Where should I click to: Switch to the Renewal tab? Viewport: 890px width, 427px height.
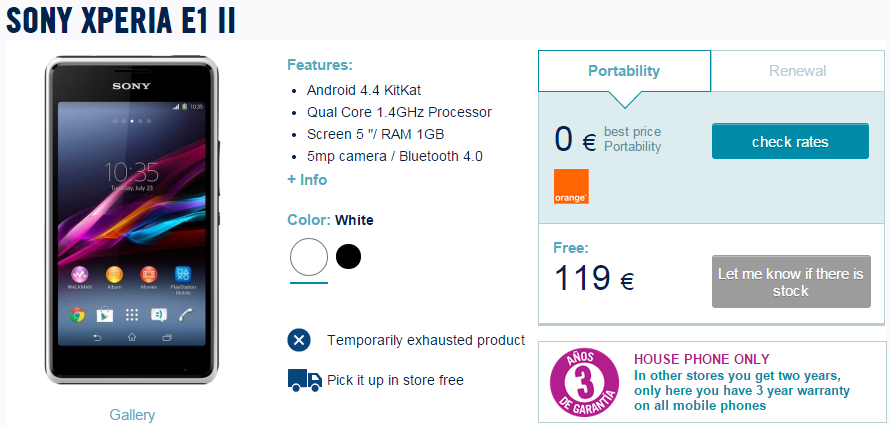coord(797,71)
